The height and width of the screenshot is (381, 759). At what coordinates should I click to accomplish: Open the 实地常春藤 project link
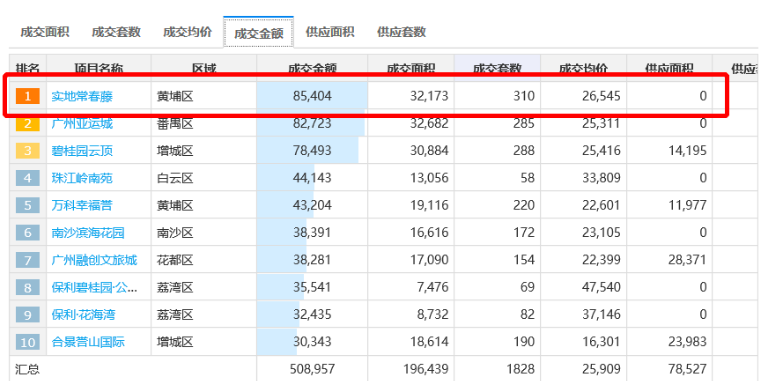[x=82, y=96]
